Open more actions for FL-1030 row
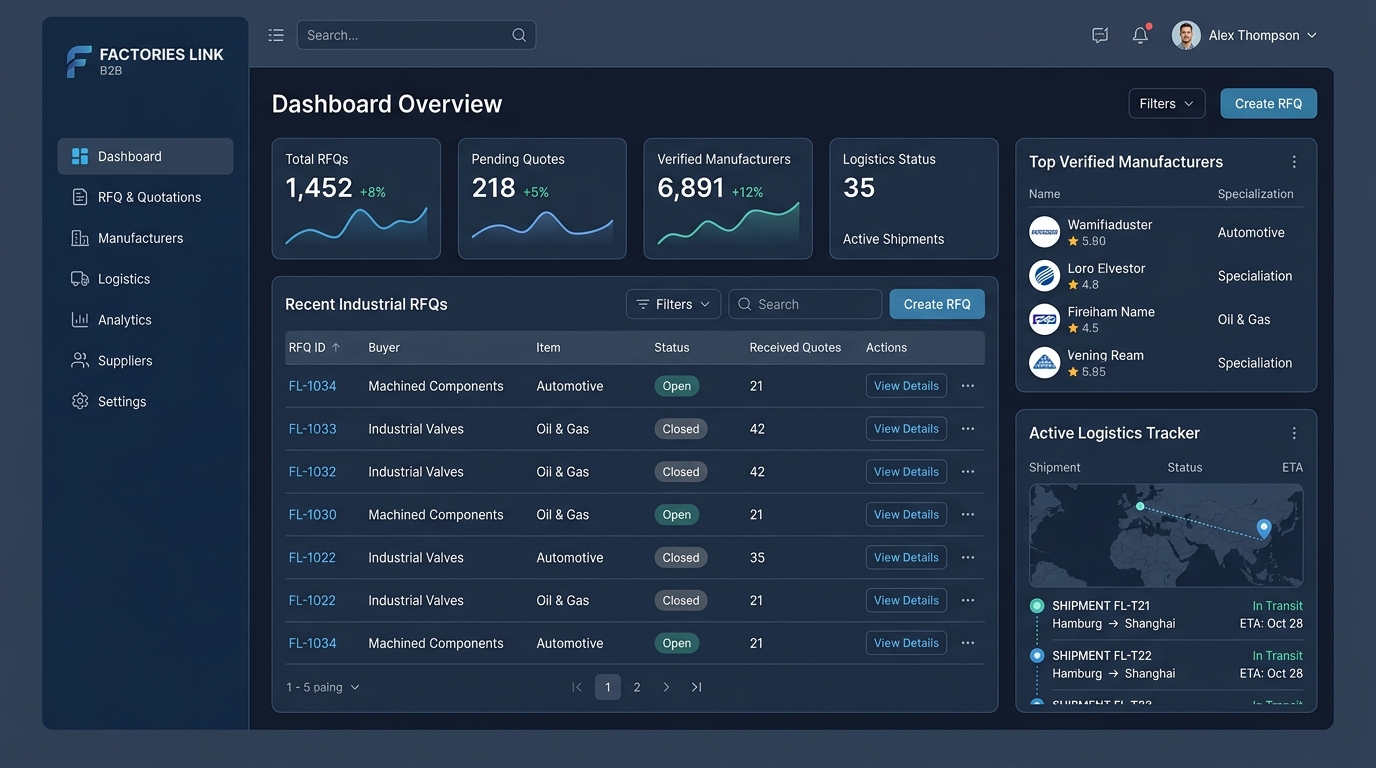Viewport: 1376px width, 768px height. [x=968, y=515]
